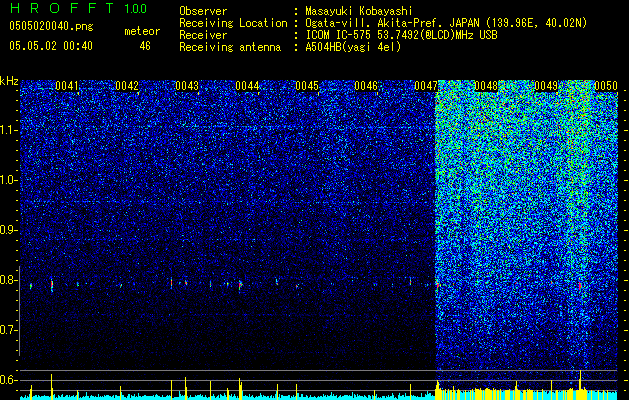Click the 0.8 kHz axis label
This screenshot has height=400, width=629.
tap(9, 280)
